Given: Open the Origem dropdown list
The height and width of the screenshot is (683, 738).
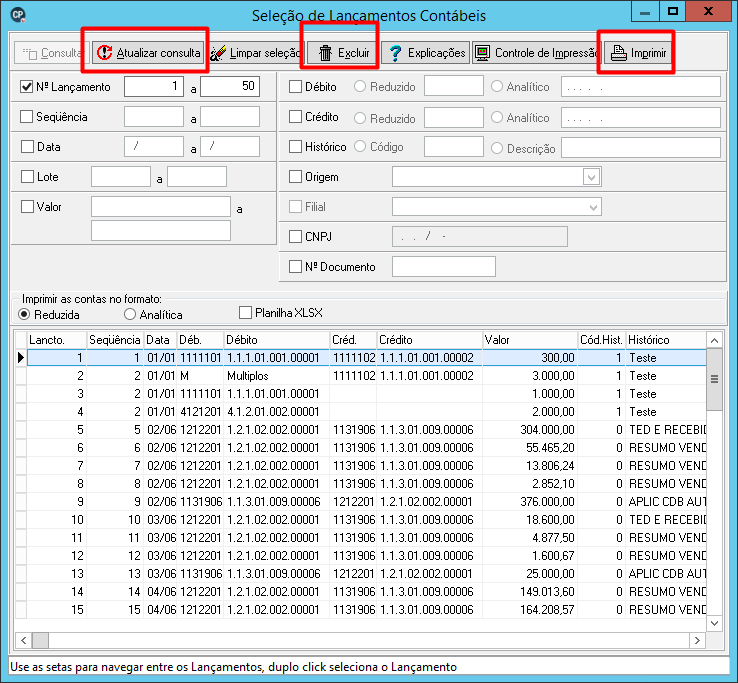Looking at the screenshot, I should point(592,177).
